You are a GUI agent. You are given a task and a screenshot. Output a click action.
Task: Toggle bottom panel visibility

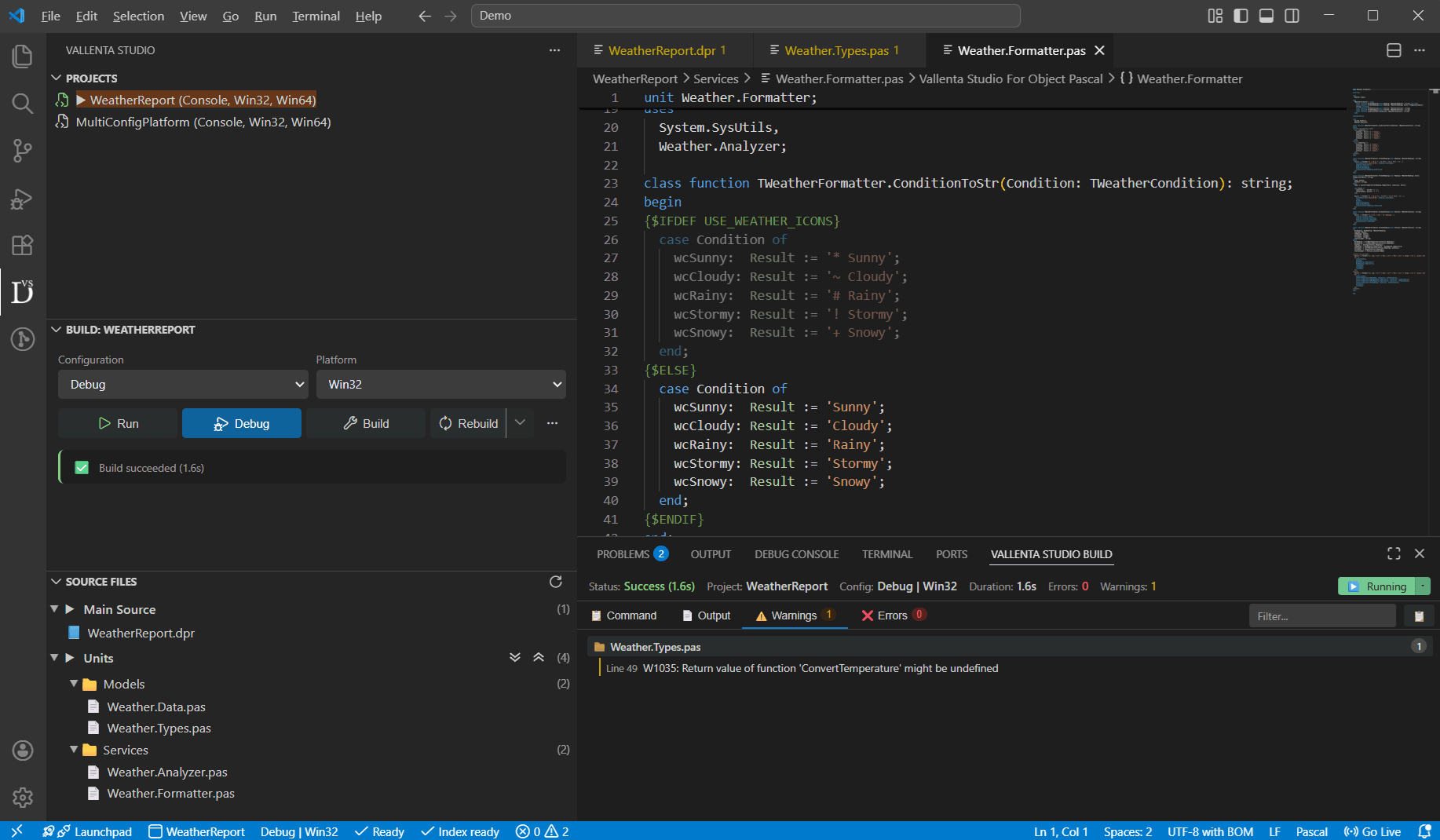pyautogui.click(x=1266, y=16)
